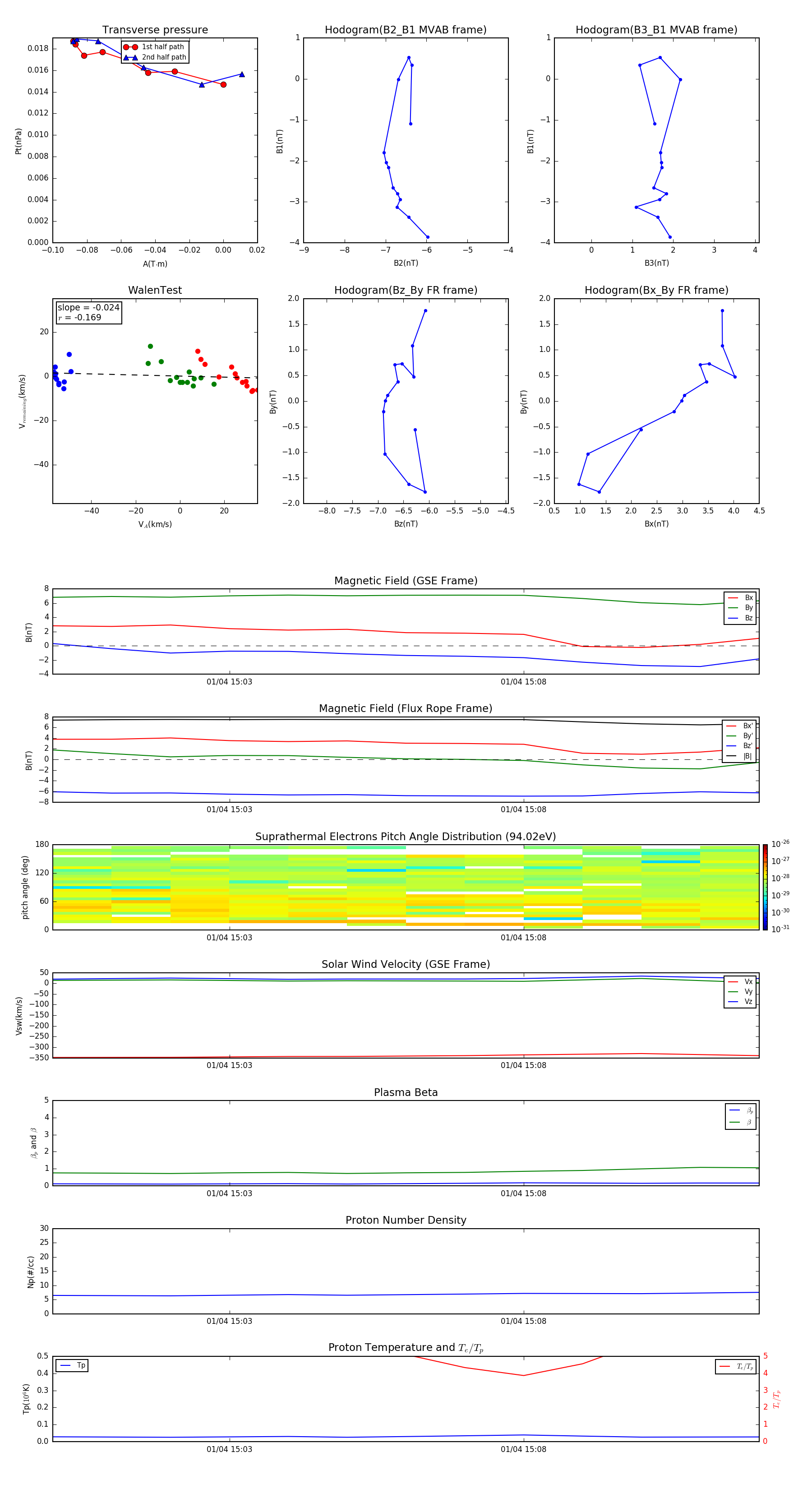Image resolution: width=812 pixels, height=1489 pixels.
Task: Click "01/04 15:08" tick in Proton Temperature plot
Action: pos(524,1449)
